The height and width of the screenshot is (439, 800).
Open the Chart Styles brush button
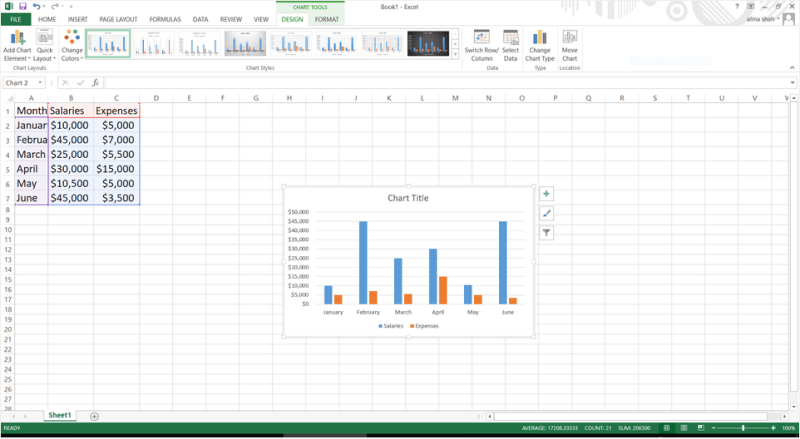point(546,213)
